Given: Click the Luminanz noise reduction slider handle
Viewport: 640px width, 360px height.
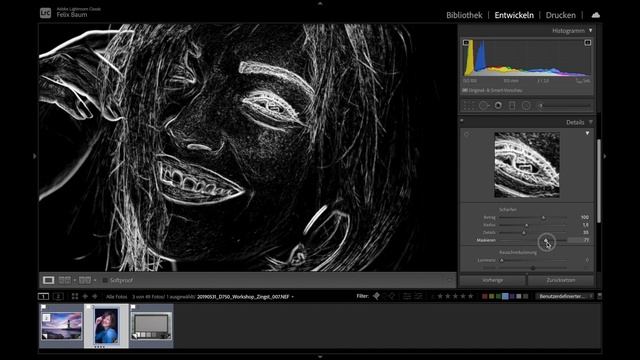Looking at the screenshot, I should tap(502, 260).
